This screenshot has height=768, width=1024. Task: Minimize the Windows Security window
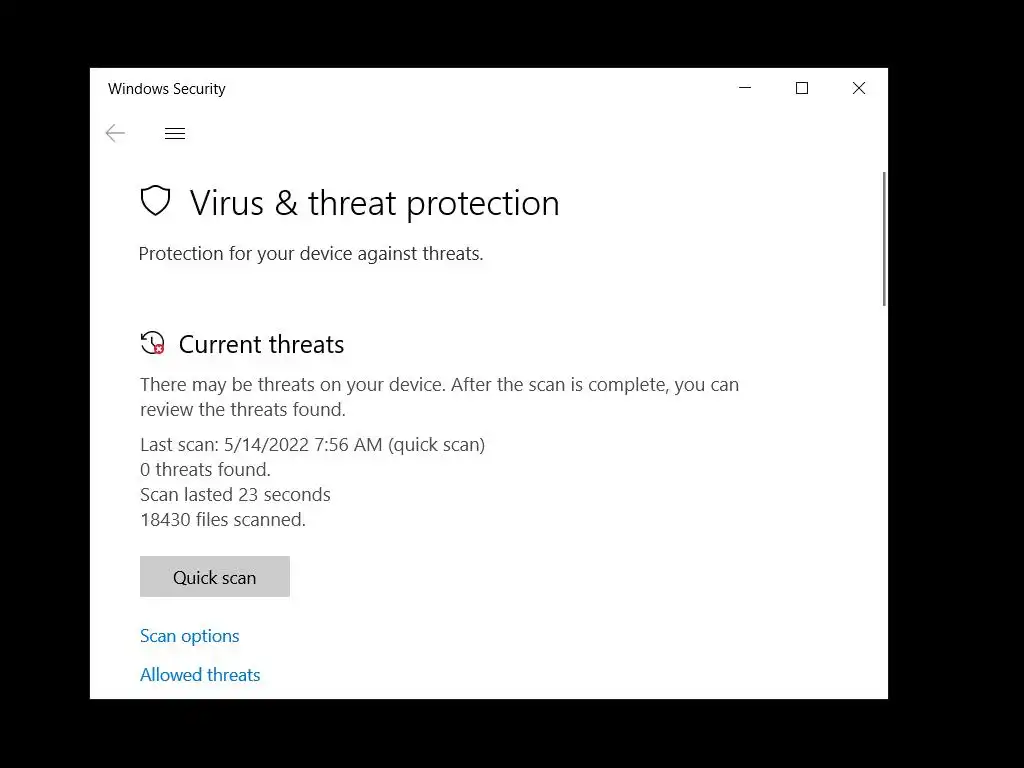[x=745, y=88]
